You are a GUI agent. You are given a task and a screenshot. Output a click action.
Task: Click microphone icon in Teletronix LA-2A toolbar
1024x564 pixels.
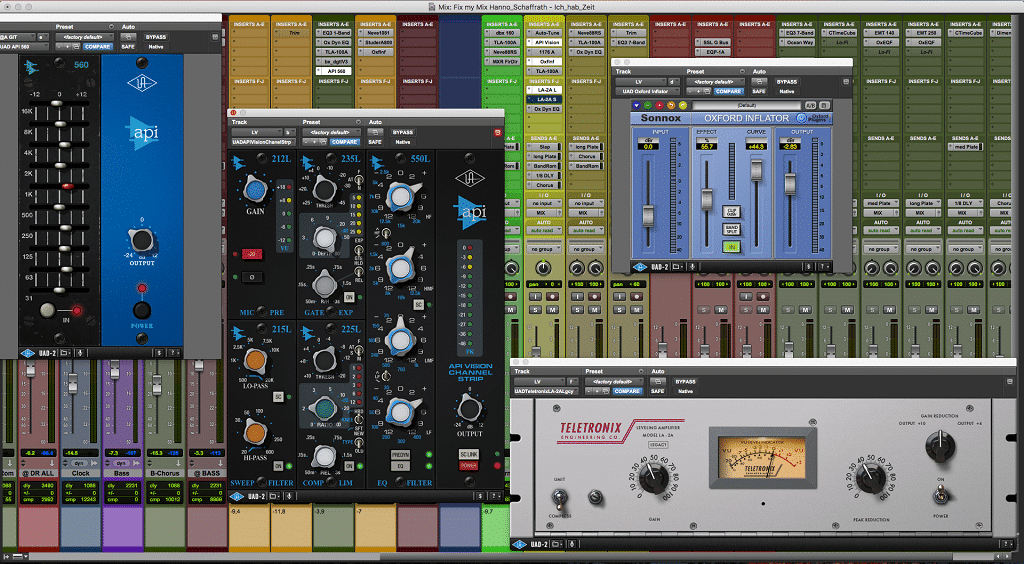click(x=573, y=544)
